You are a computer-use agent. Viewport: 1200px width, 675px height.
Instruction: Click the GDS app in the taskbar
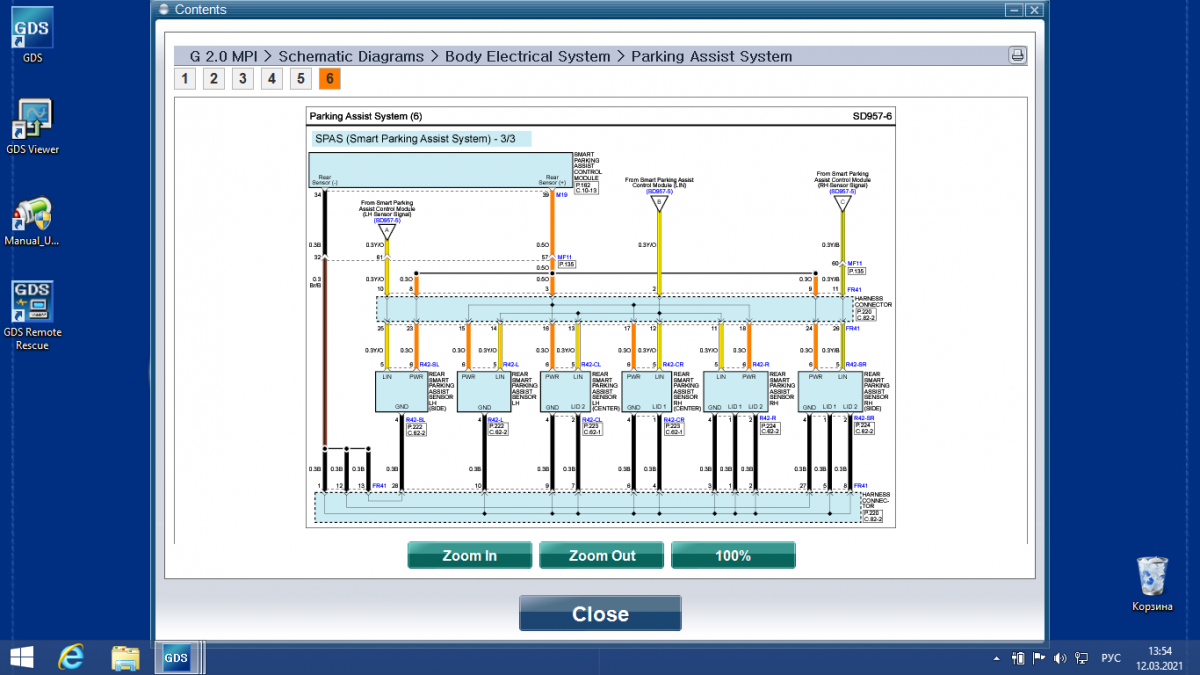coord(176,656)
